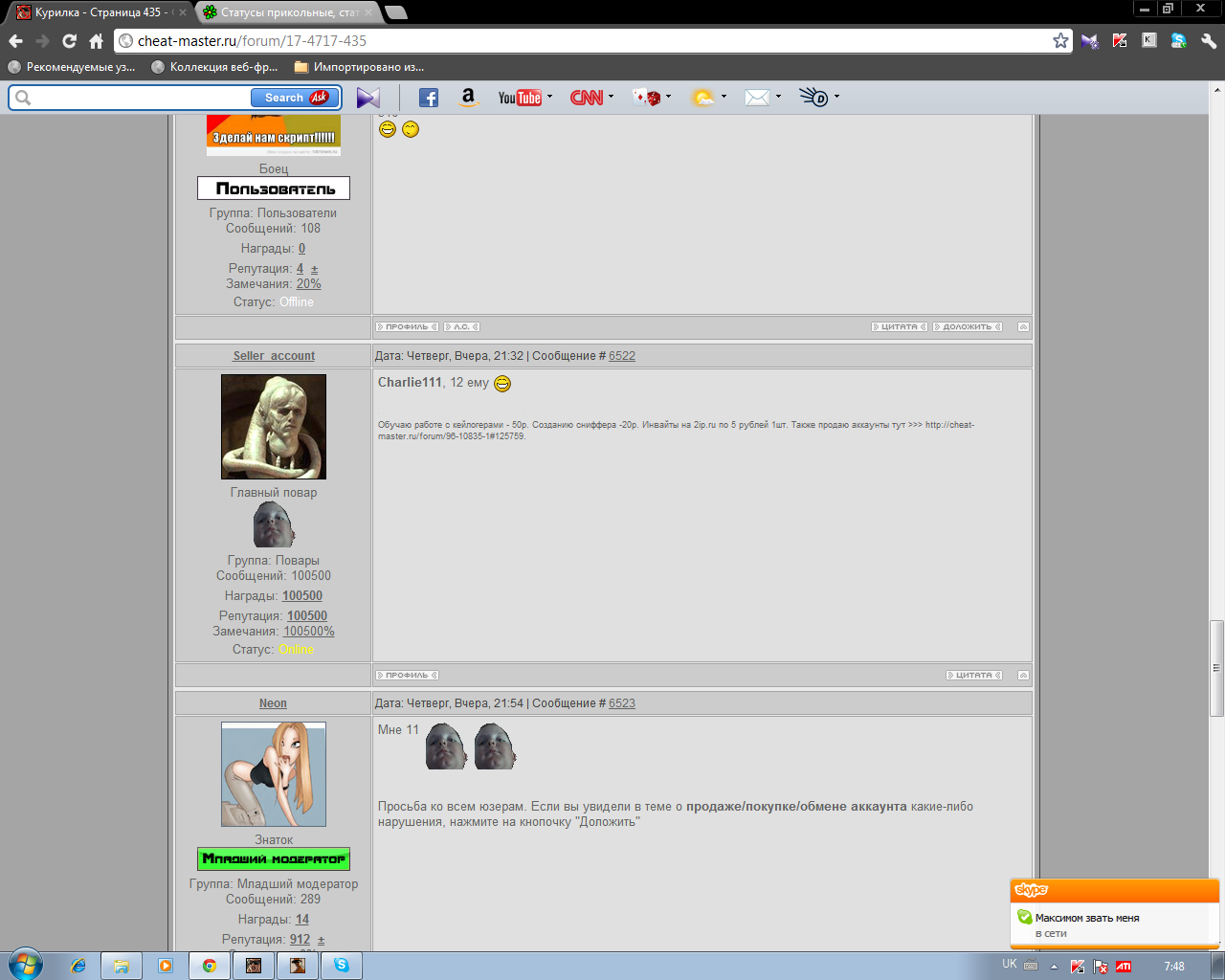The height and width of the screenshot is (980, 1225).
Task: Open the Seller_account username link
Action: point(274,356)
